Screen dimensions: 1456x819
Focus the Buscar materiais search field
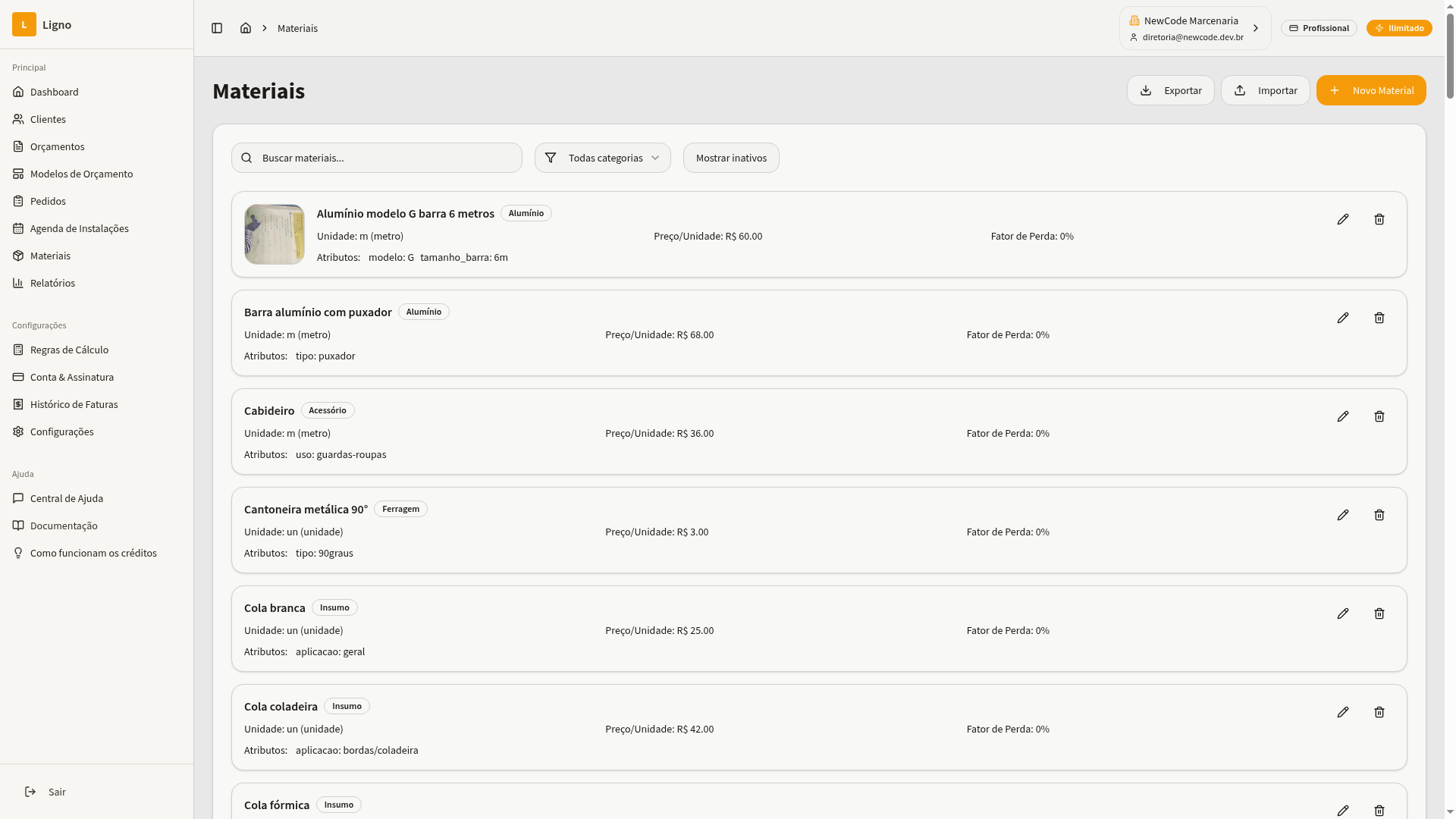(x=377, y=158)
